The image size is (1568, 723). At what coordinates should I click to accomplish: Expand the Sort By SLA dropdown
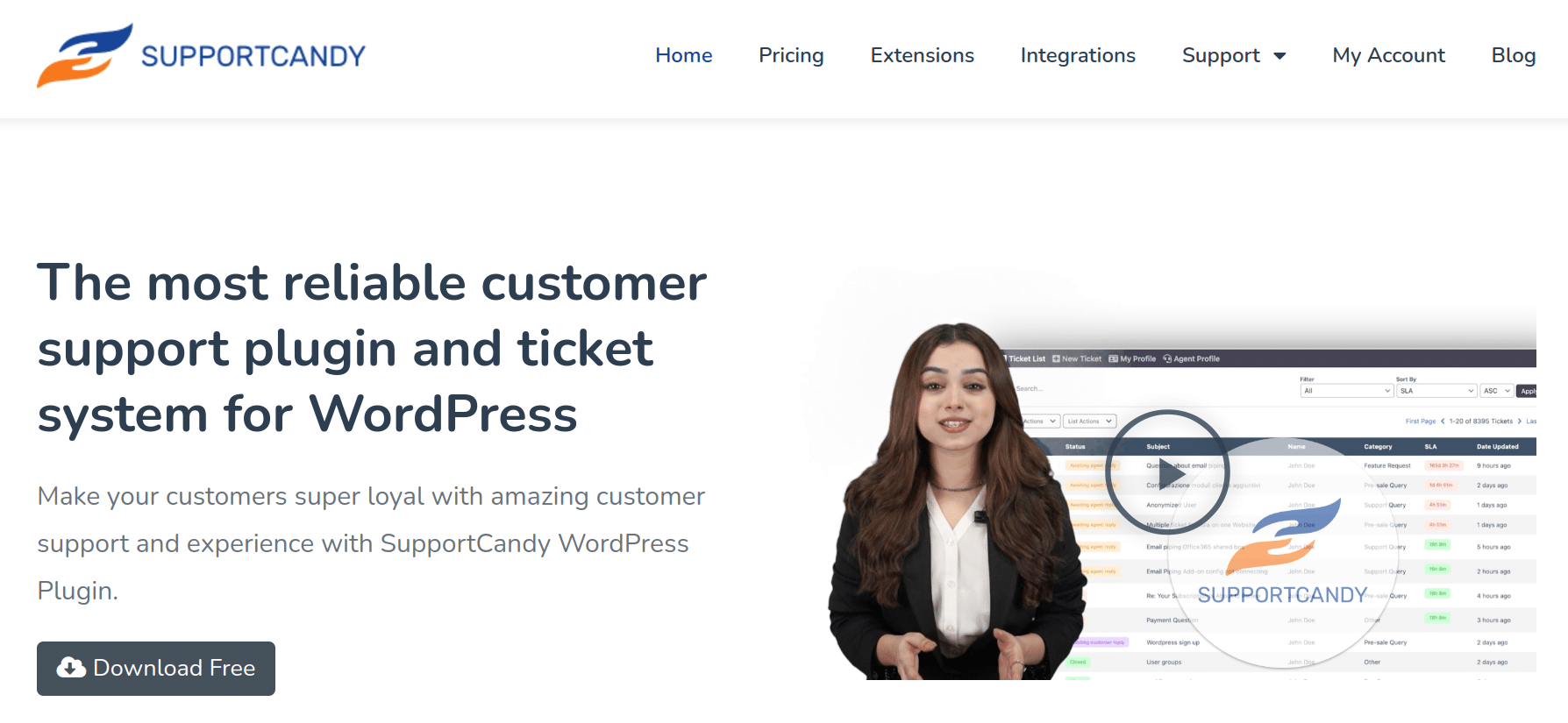tap(1437, 391)
